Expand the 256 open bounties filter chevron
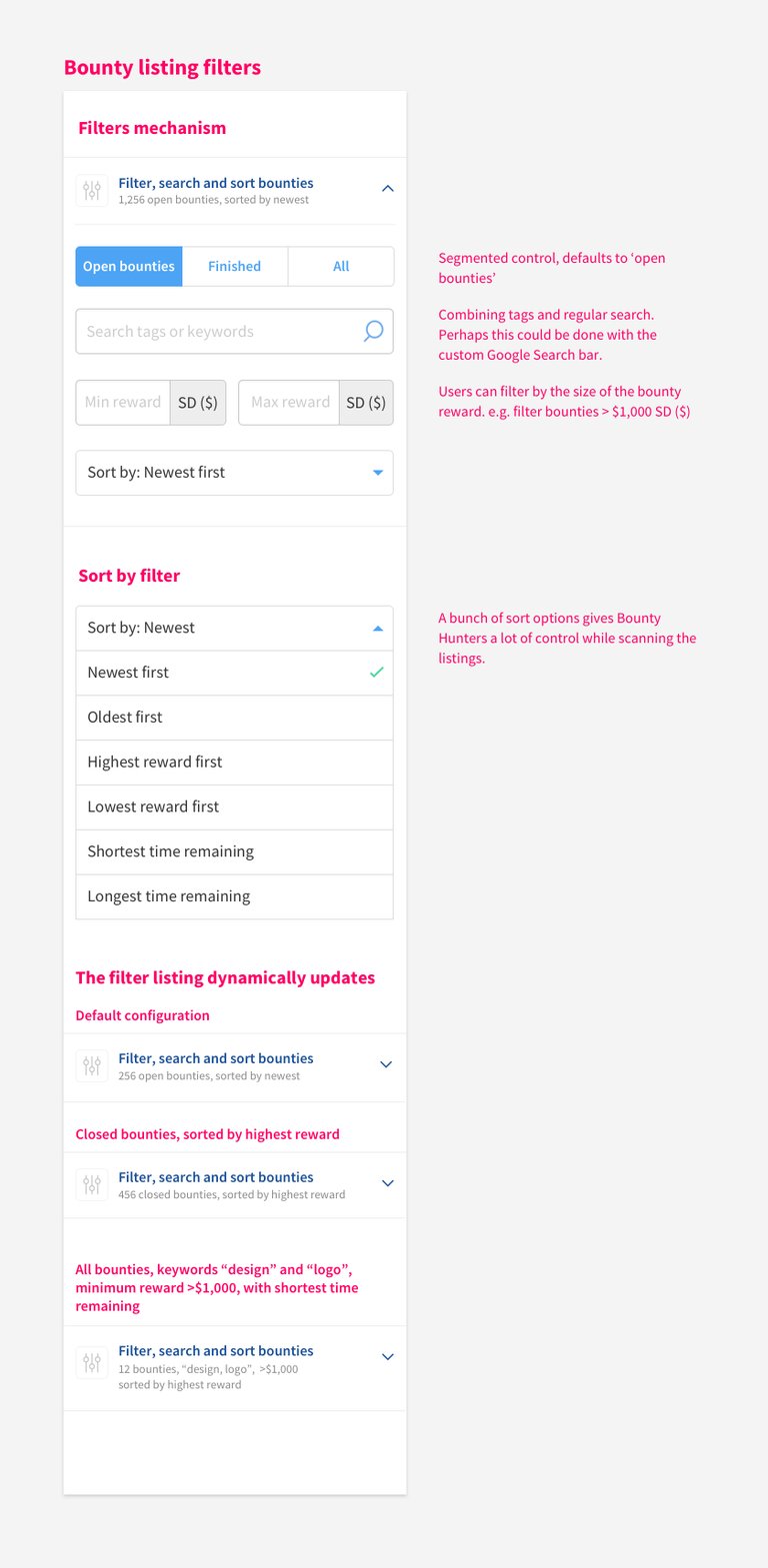This screenshot has width=768, height=1568. coord(386,1065)
